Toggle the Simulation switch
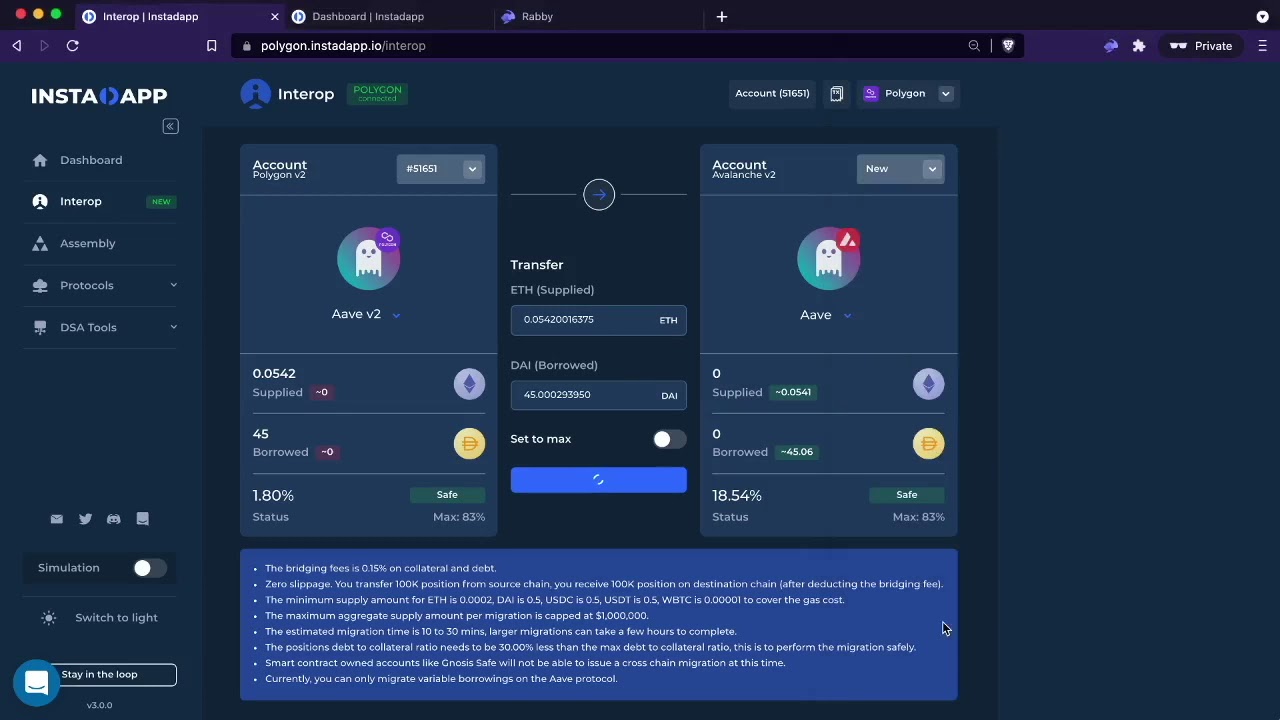1280x720 pixels. tap(150, 568)
